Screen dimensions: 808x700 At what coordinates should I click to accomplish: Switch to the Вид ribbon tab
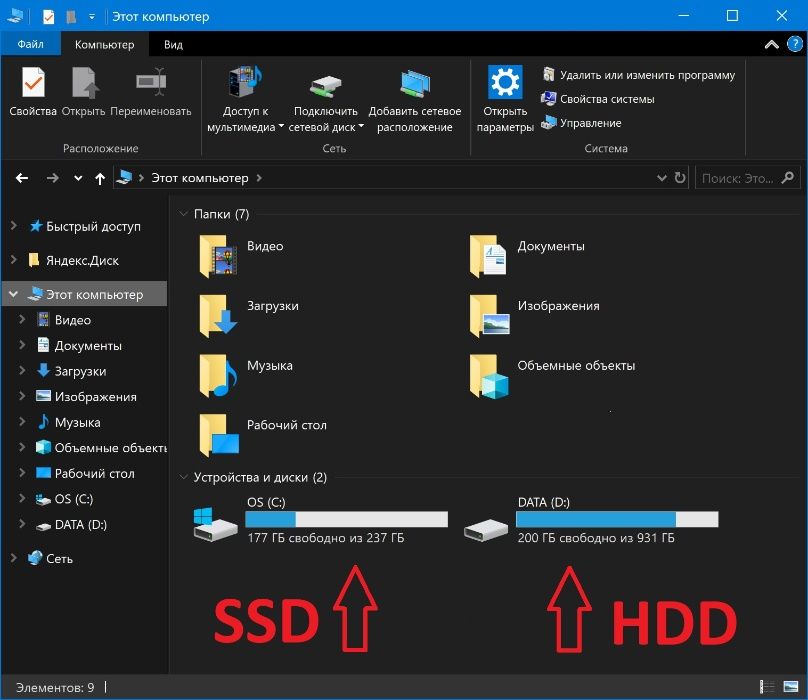174,44
